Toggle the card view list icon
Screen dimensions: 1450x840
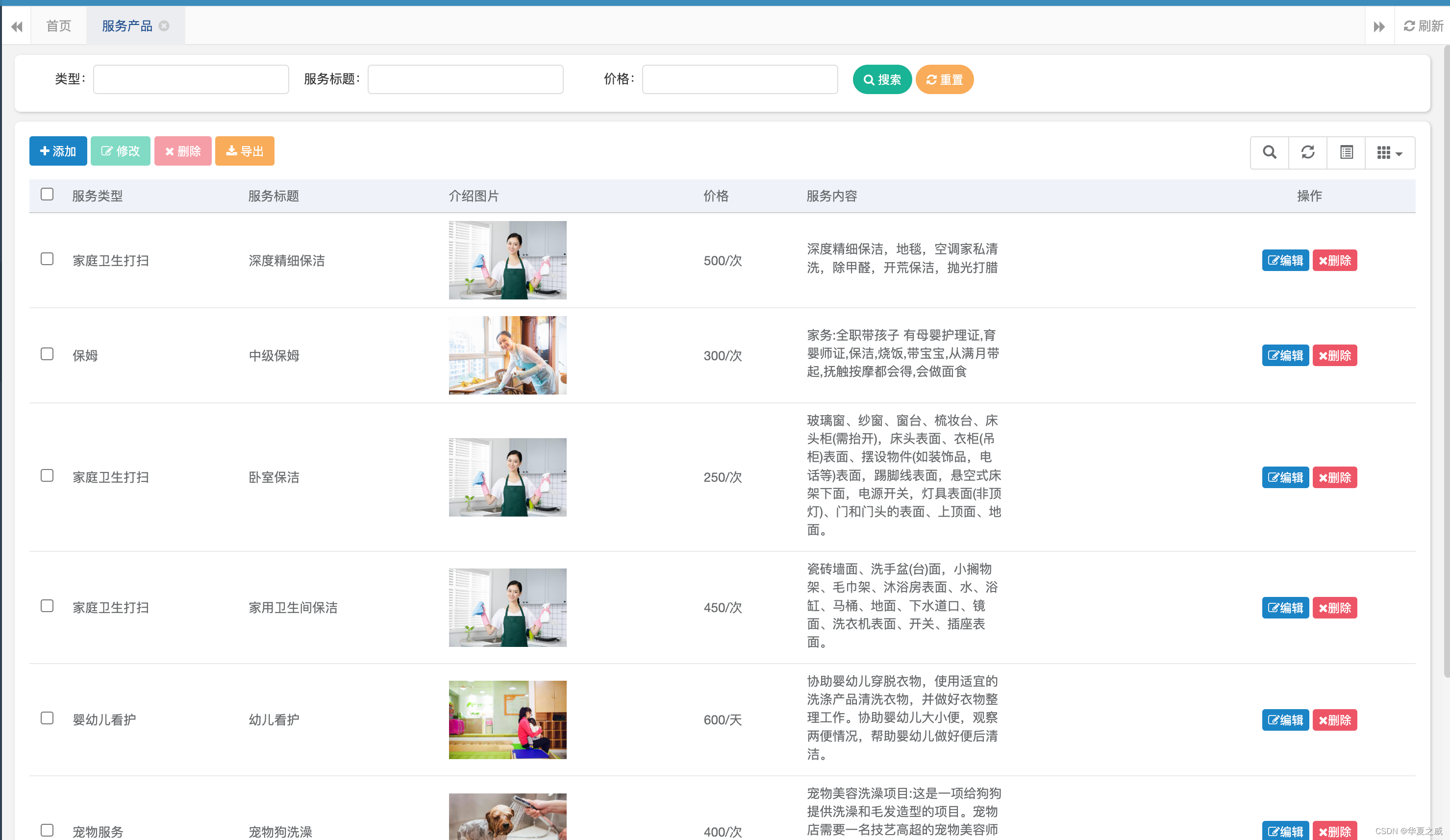1347,152
